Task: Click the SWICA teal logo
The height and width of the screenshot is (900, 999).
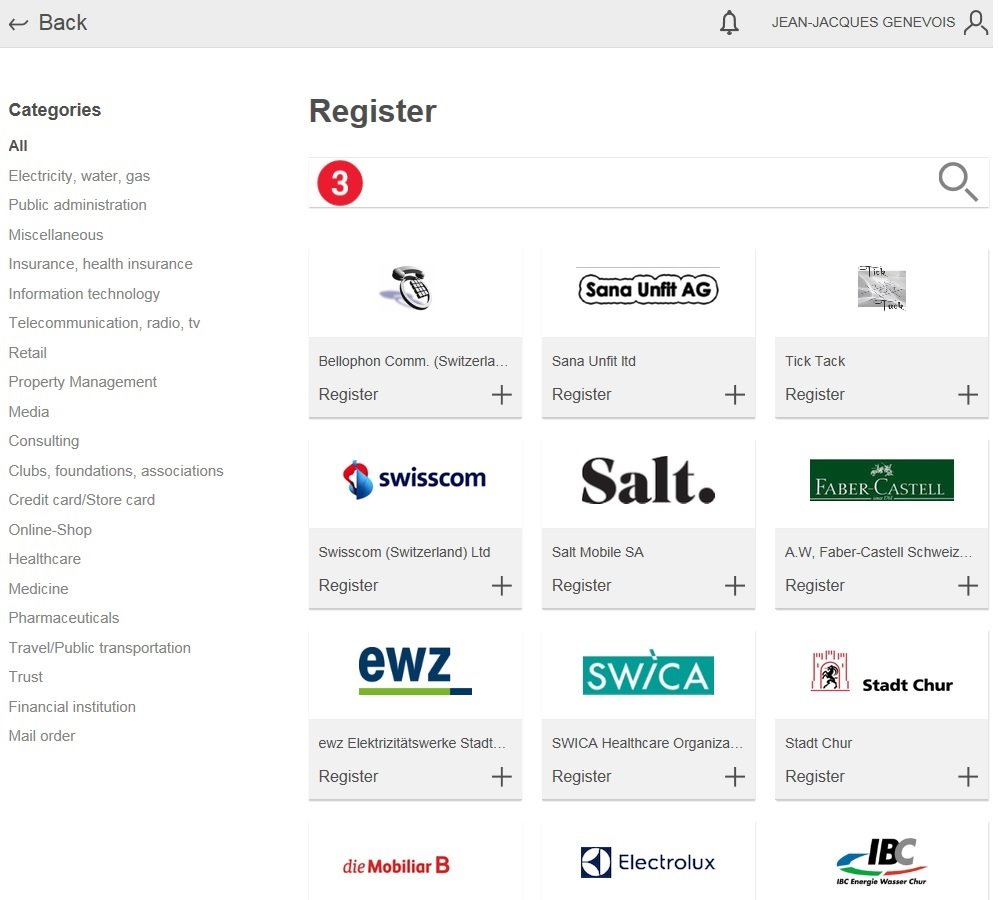Action: pyautogui.click(x=649, y=673)
